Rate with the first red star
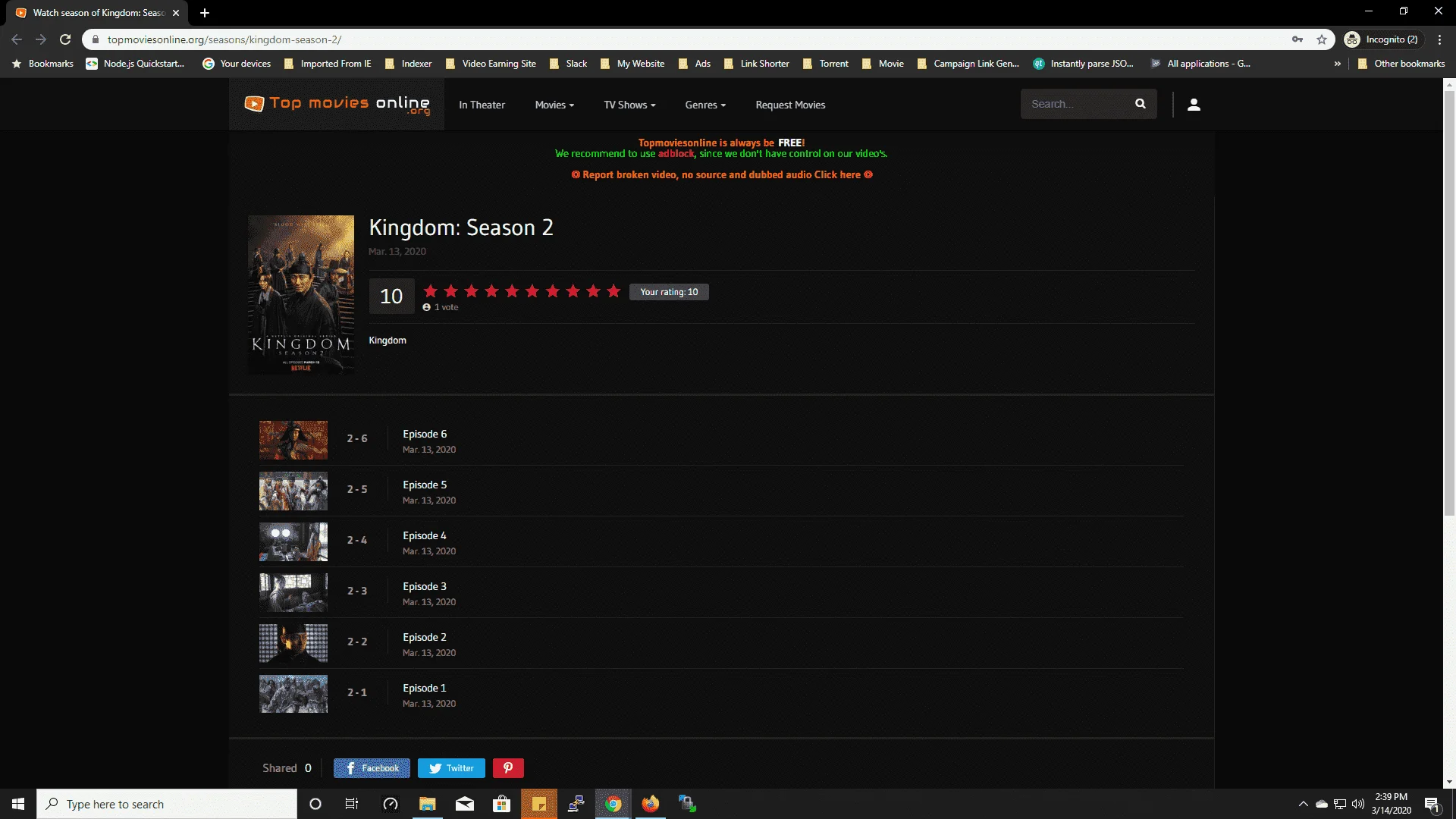 click(431, 291)
